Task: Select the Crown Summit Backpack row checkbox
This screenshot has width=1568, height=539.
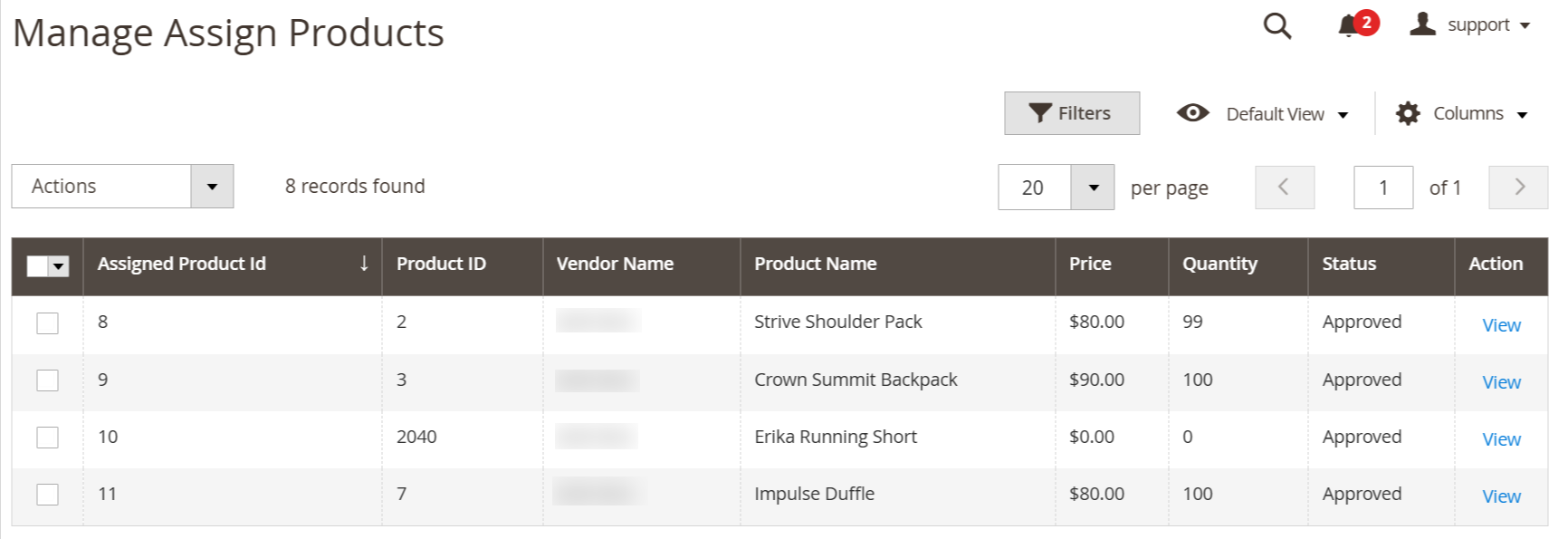Action: (x=47, y=380)
